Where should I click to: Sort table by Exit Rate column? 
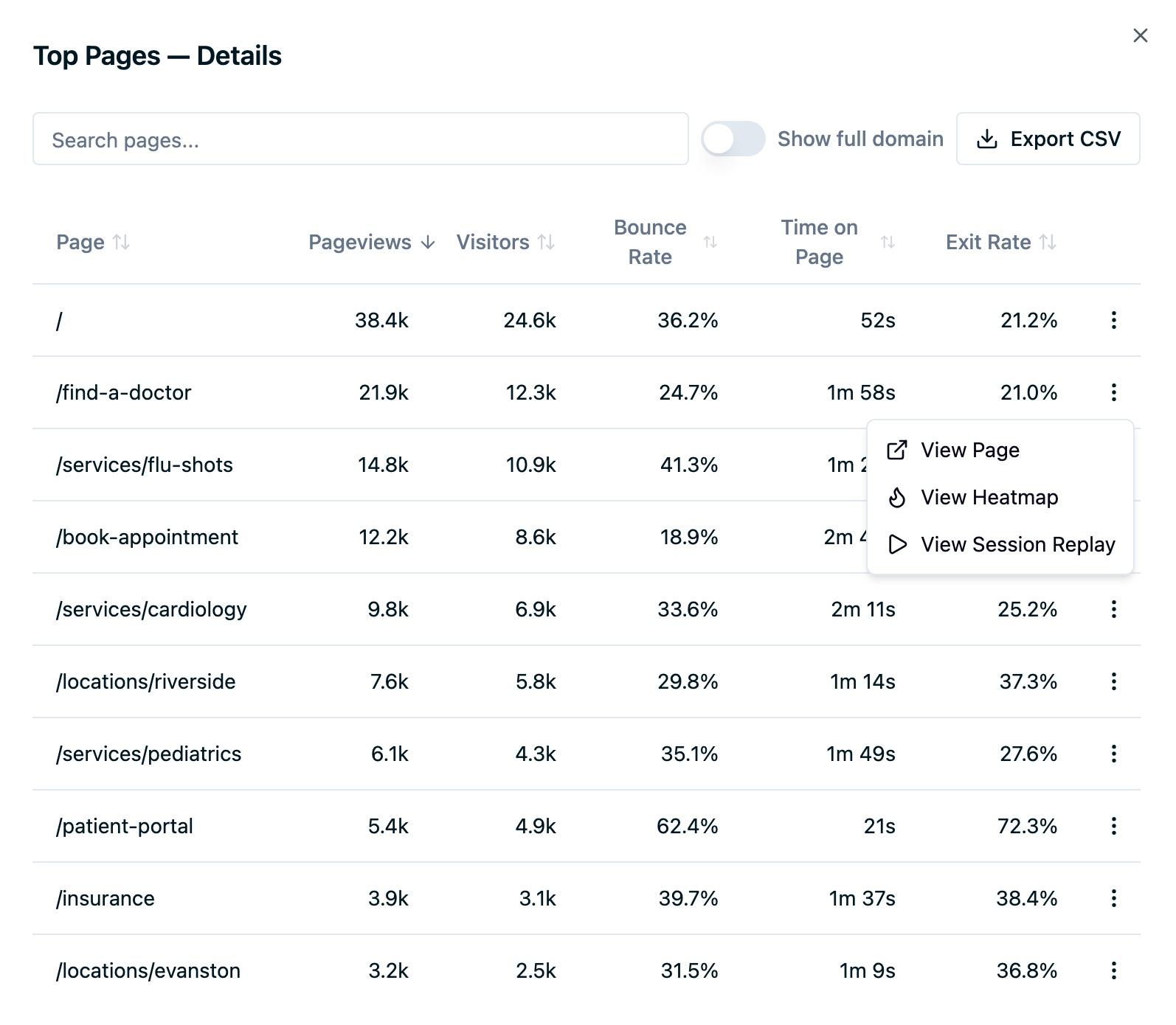click(x=1001, y=242)
